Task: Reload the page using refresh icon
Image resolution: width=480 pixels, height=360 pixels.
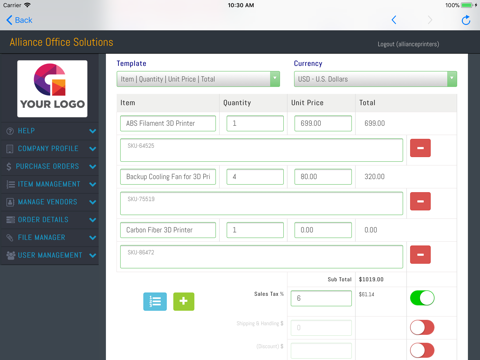Action: (x=466, y=20)
